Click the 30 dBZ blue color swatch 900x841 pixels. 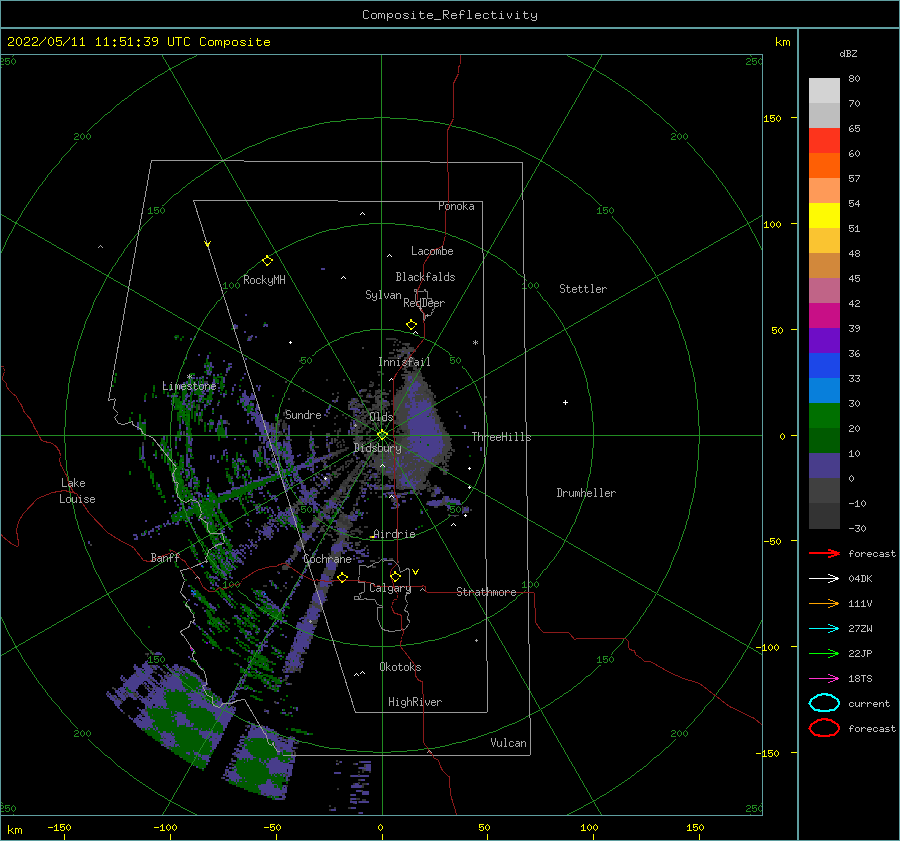coord(824,390)
